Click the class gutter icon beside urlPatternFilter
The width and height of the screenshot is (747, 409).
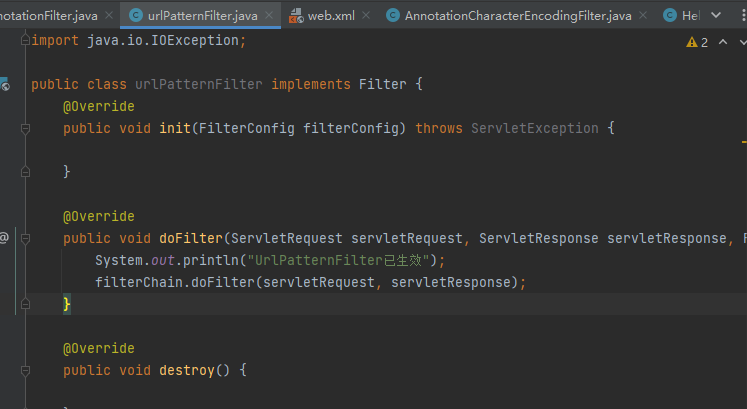4,85
